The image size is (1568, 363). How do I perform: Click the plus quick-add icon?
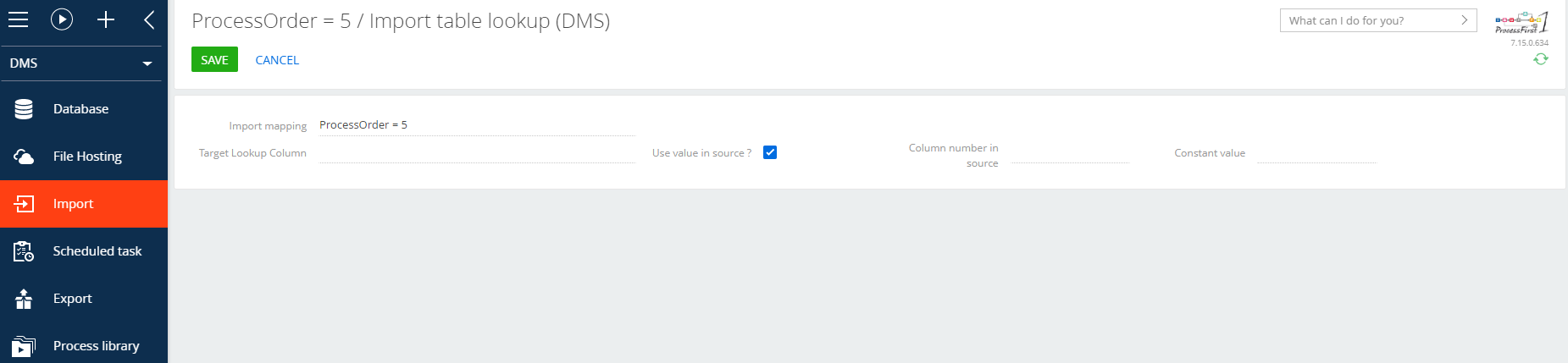106,19
